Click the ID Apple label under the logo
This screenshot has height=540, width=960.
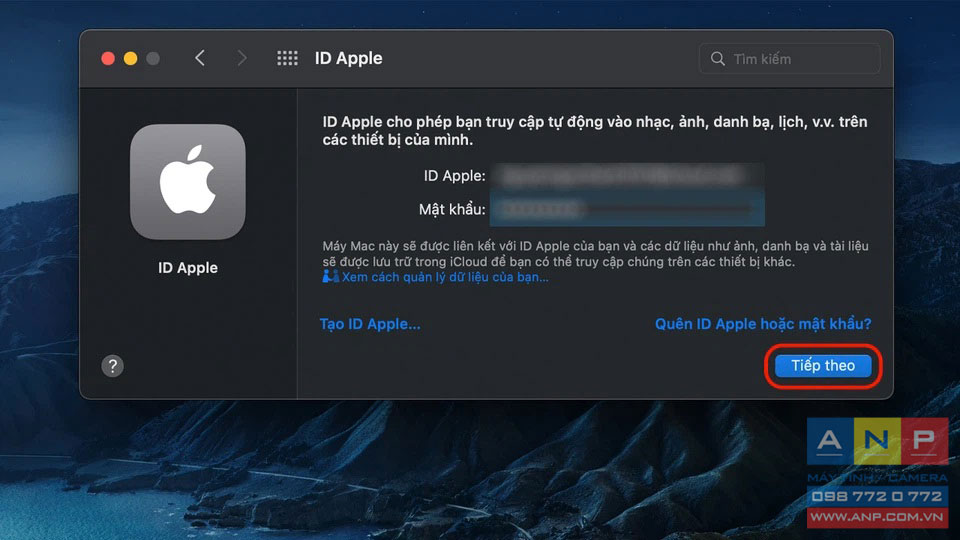pos(188,268)
